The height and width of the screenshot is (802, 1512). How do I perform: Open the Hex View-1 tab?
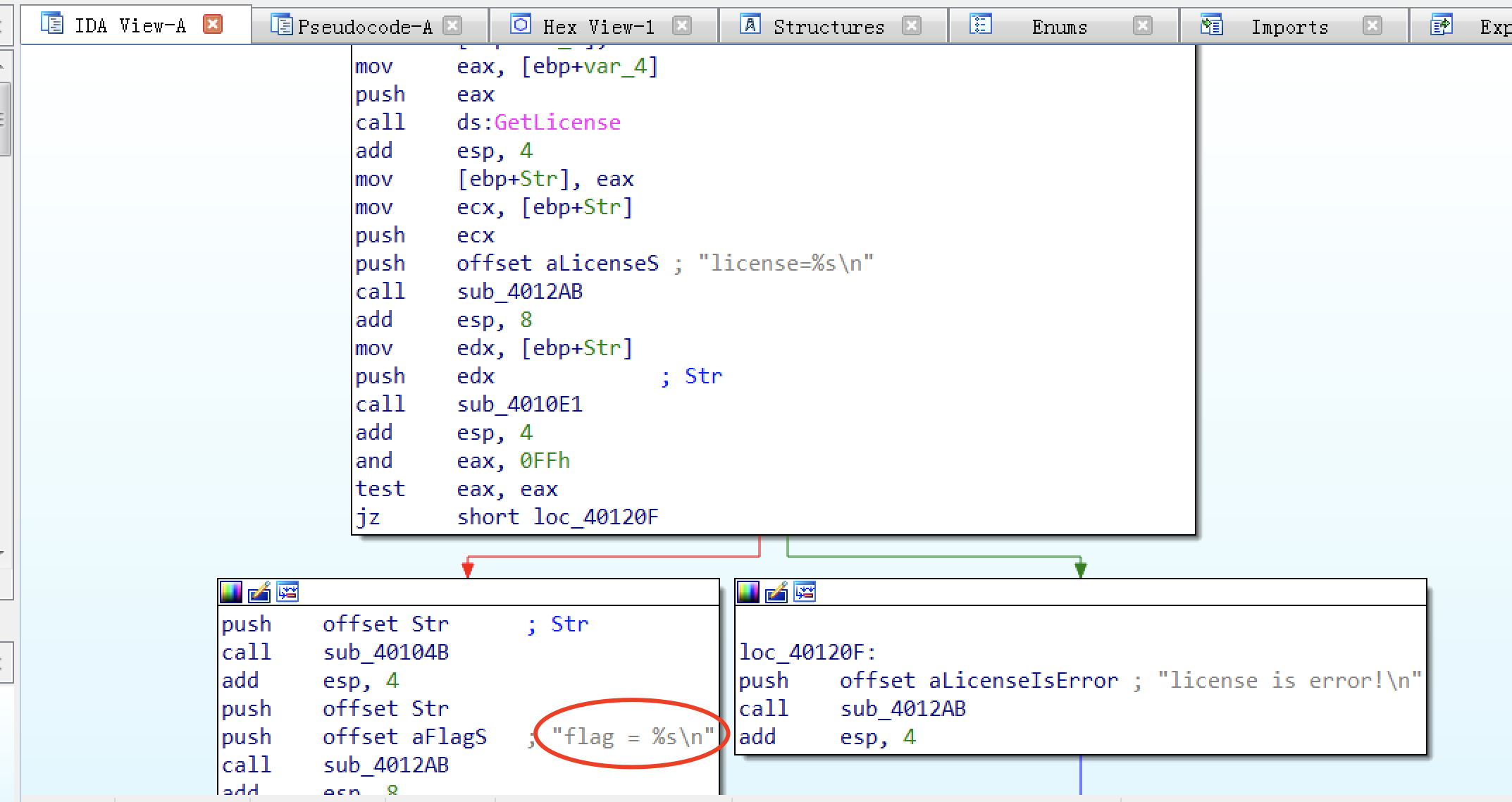(x=597, y=27)
